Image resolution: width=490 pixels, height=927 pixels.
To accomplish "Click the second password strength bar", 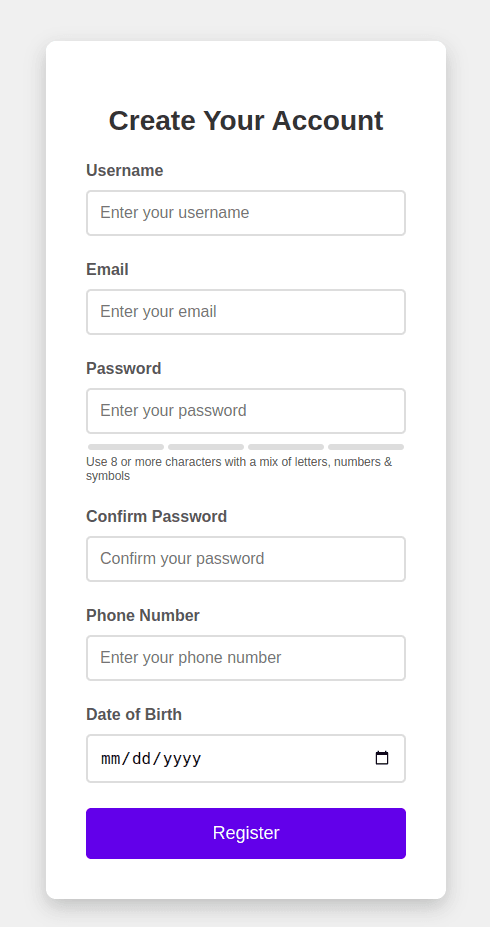I will coord(206,447).
